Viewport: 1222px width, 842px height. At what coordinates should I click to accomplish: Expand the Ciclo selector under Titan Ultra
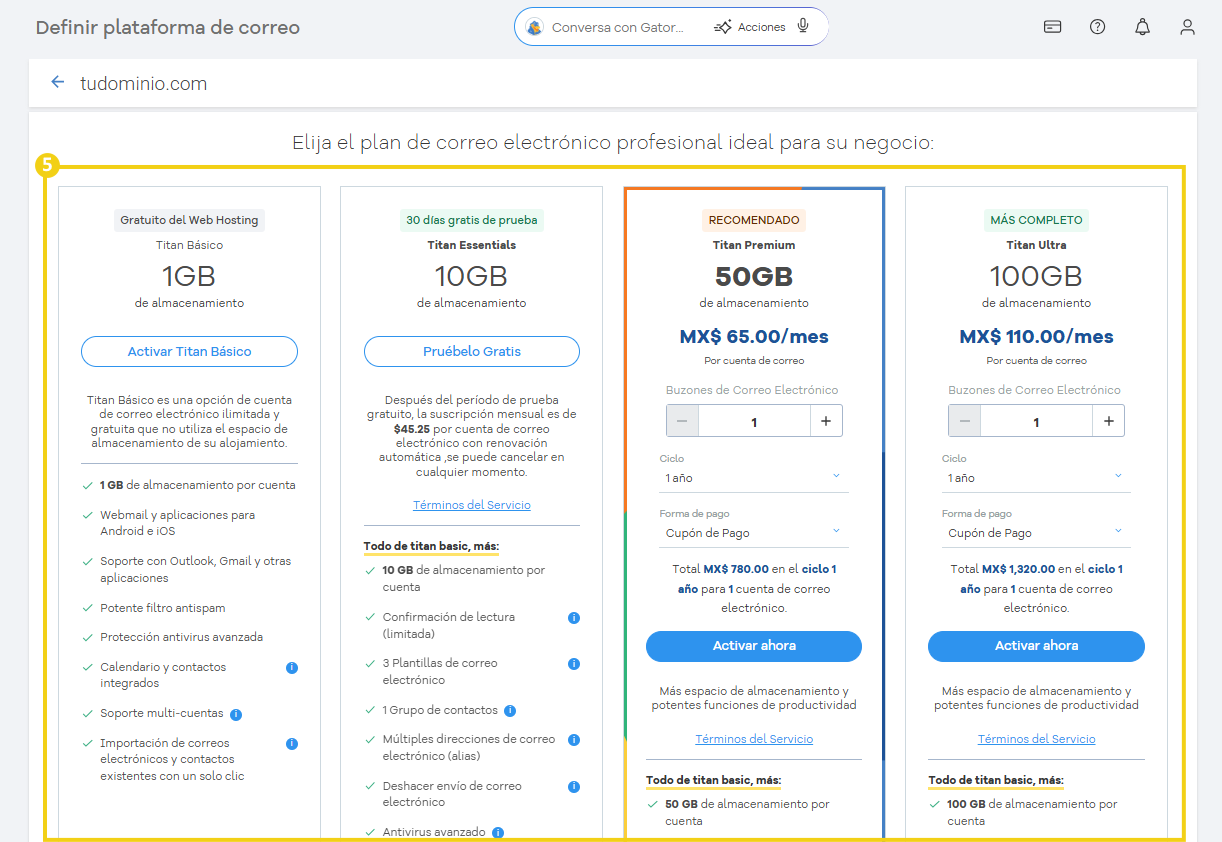click(1036, 478)
